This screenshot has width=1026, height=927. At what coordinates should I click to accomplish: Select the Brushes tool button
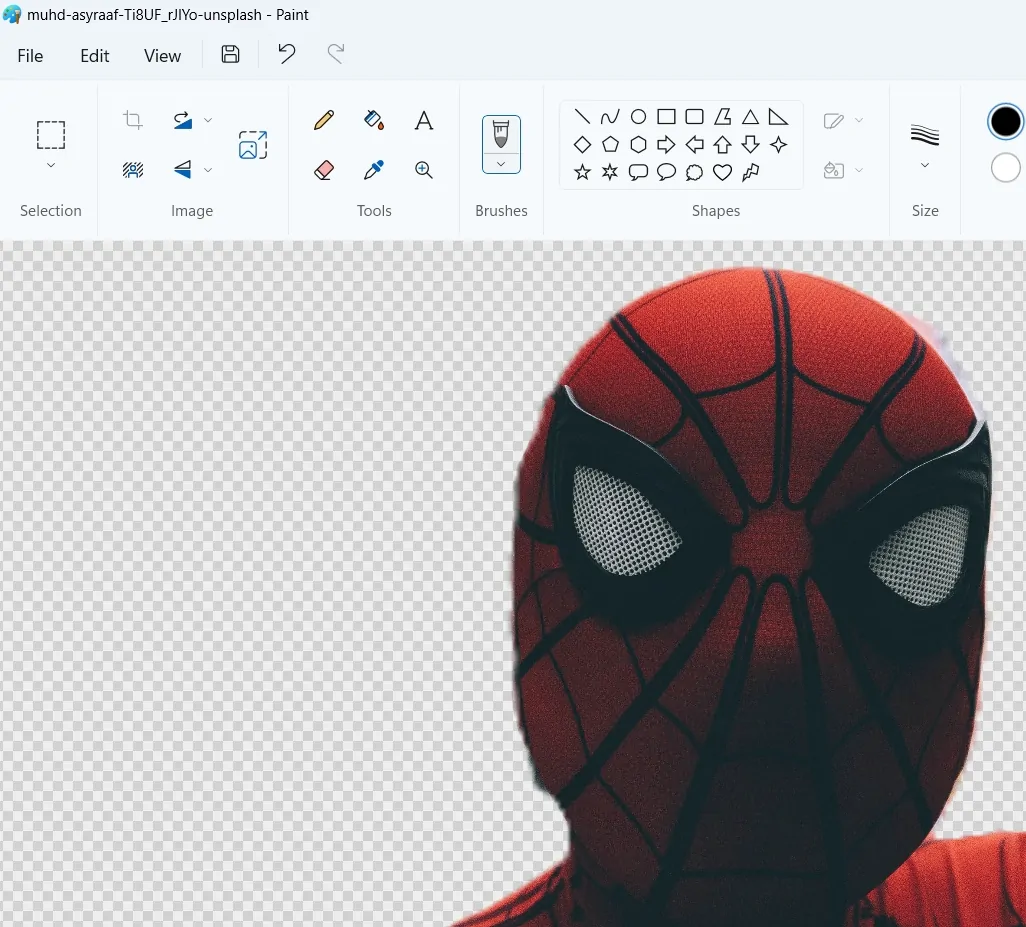[x=501, y=134]
